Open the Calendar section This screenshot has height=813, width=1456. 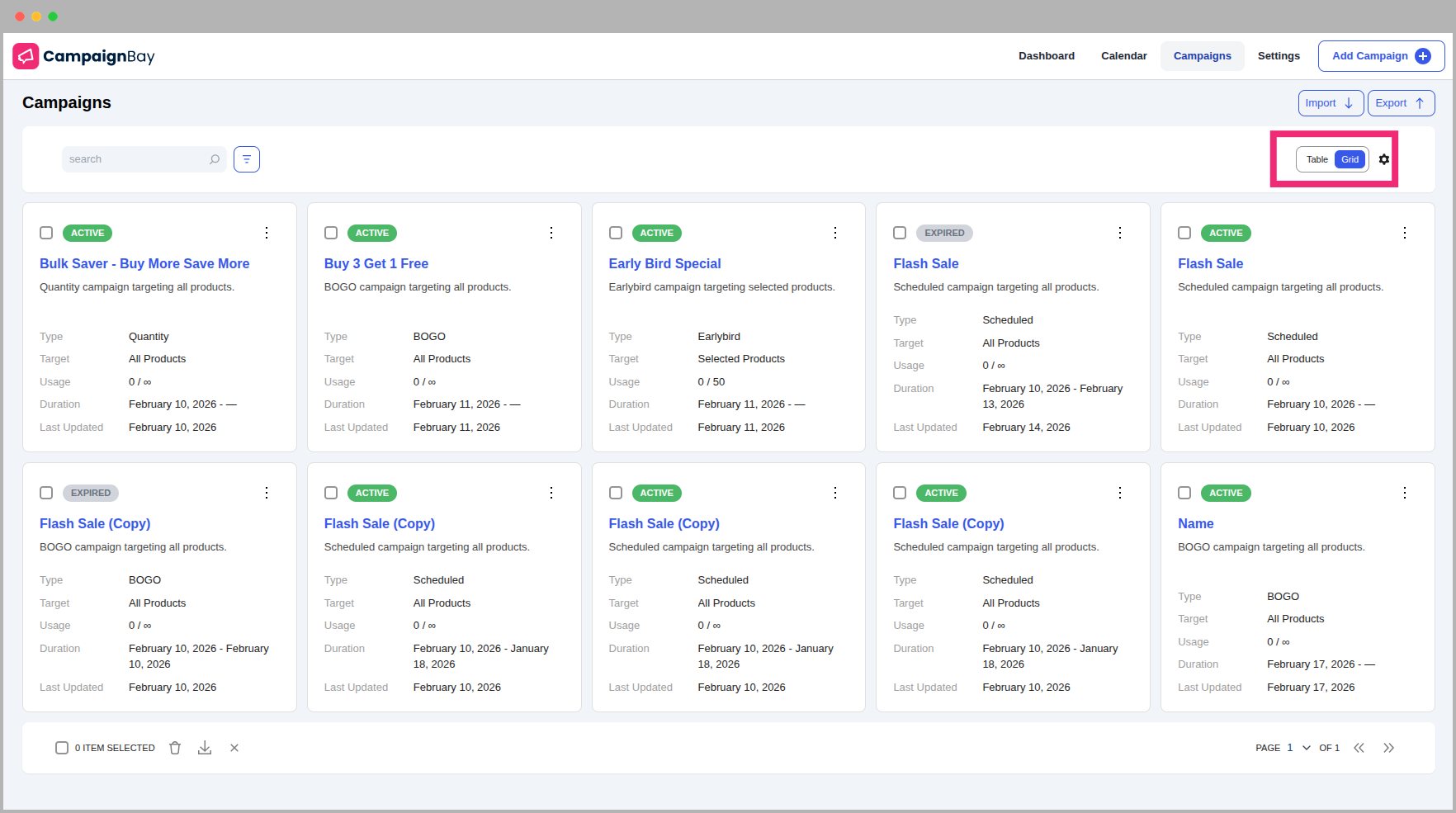coord(1123,55)
